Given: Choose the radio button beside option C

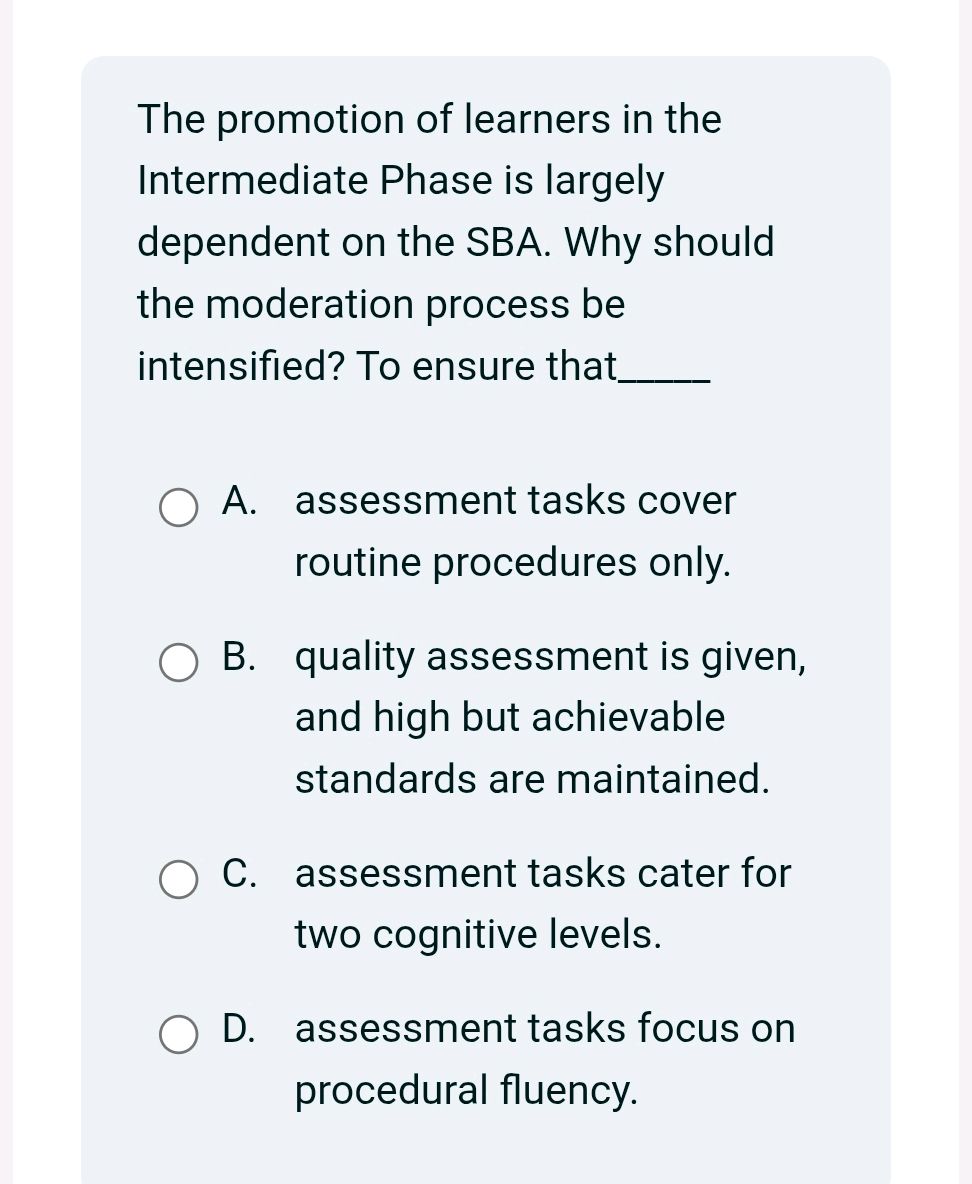Looking at the screenshot, I should (179, 880).
